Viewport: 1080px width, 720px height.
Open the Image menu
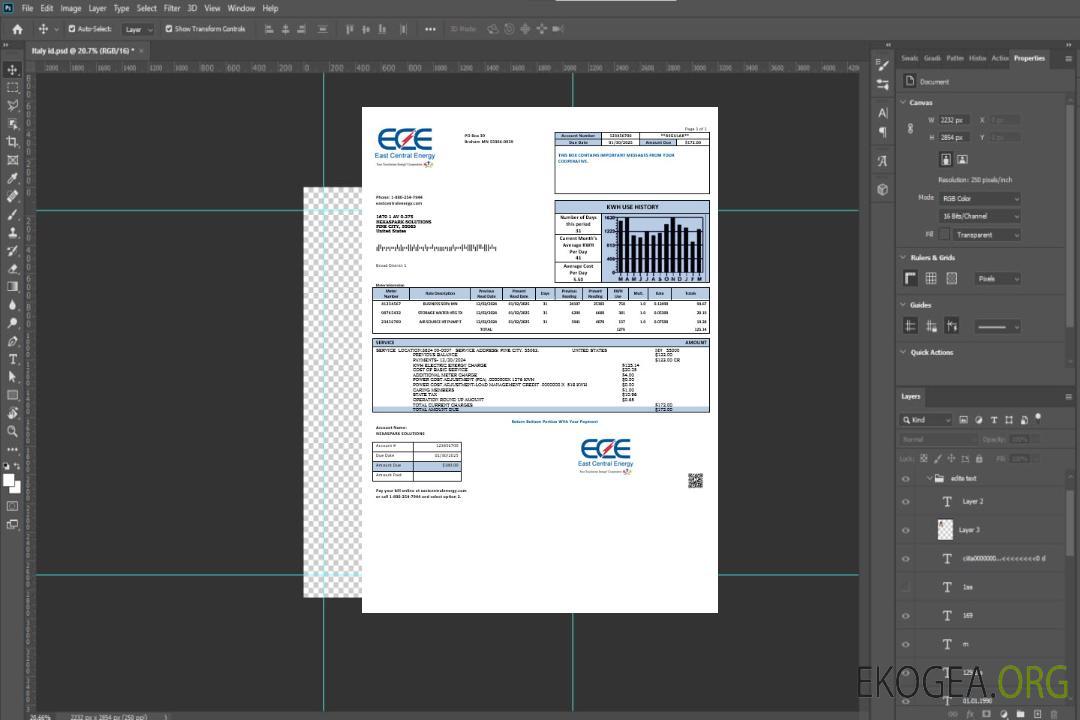point(71,8)
